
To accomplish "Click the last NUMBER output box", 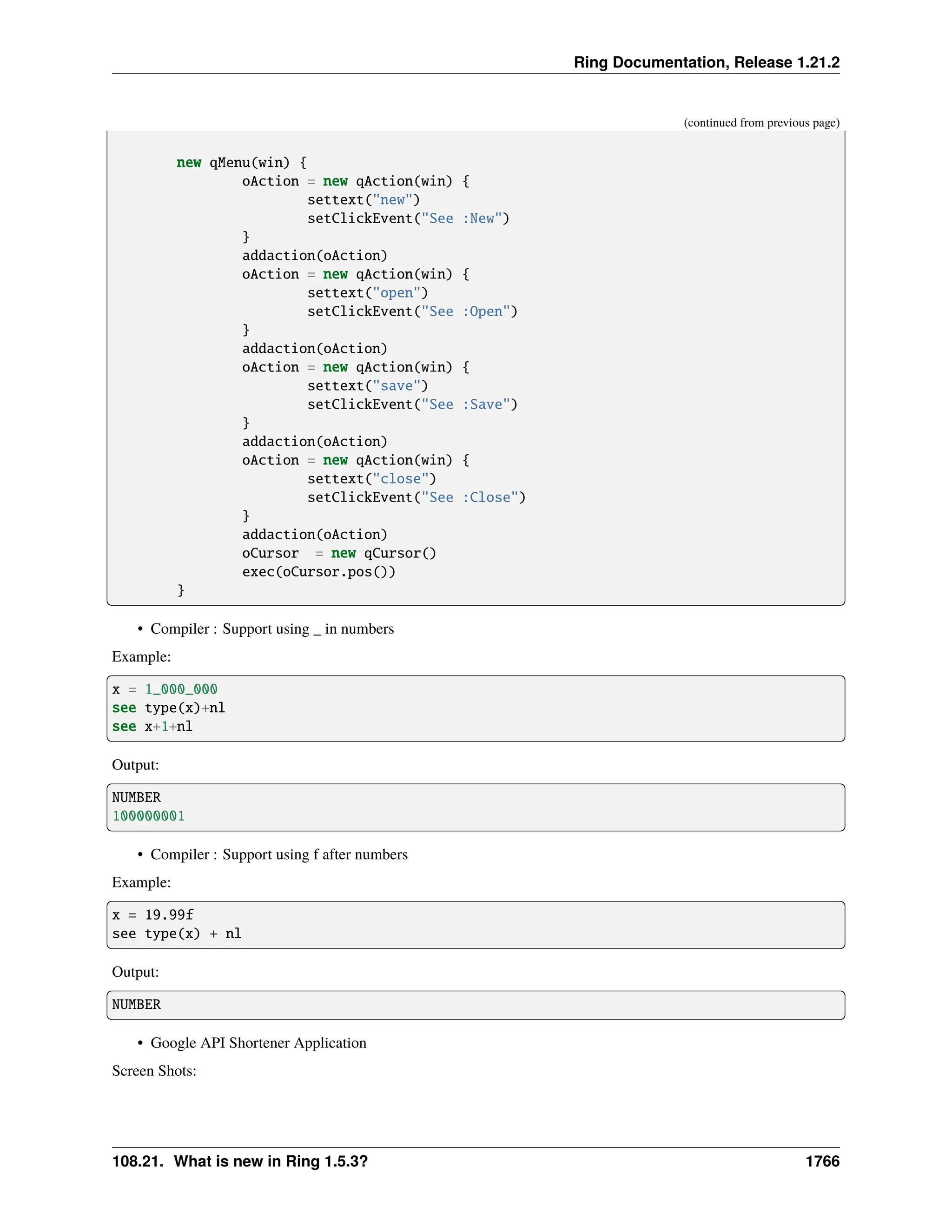I will [x=475, y=1005].
